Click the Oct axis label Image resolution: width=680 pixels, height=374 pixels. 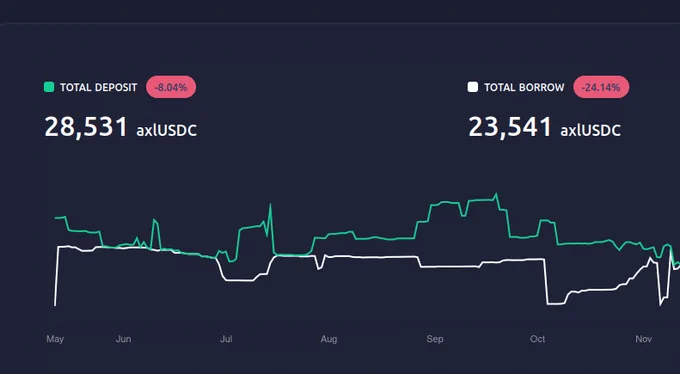pos(537,339)
